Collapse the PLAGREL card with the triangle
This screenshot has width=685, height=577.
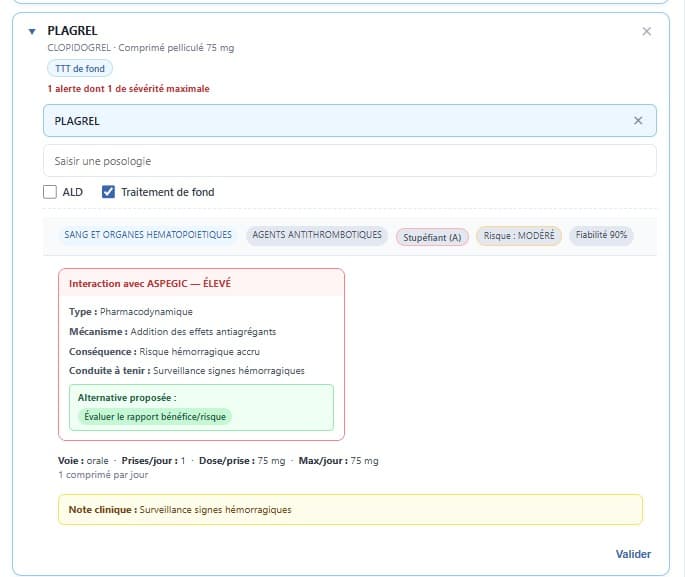pos(32,31)
